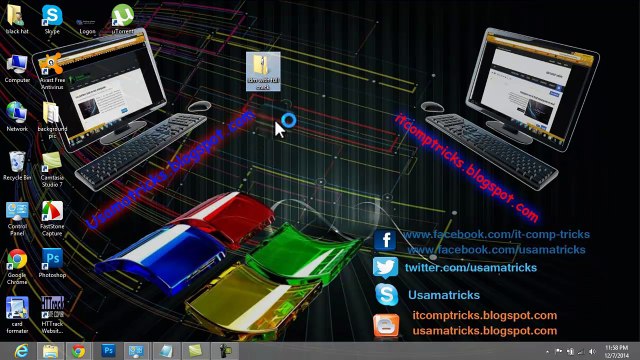640x360 pixels.
Task: Select the idm with full crack folder
Action: (263, 71)
